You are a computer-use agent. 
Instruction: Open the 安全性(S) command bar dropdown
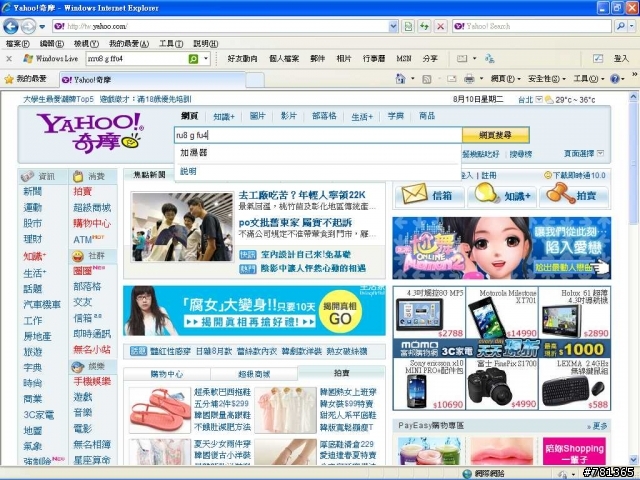click(x=547, y=79)
